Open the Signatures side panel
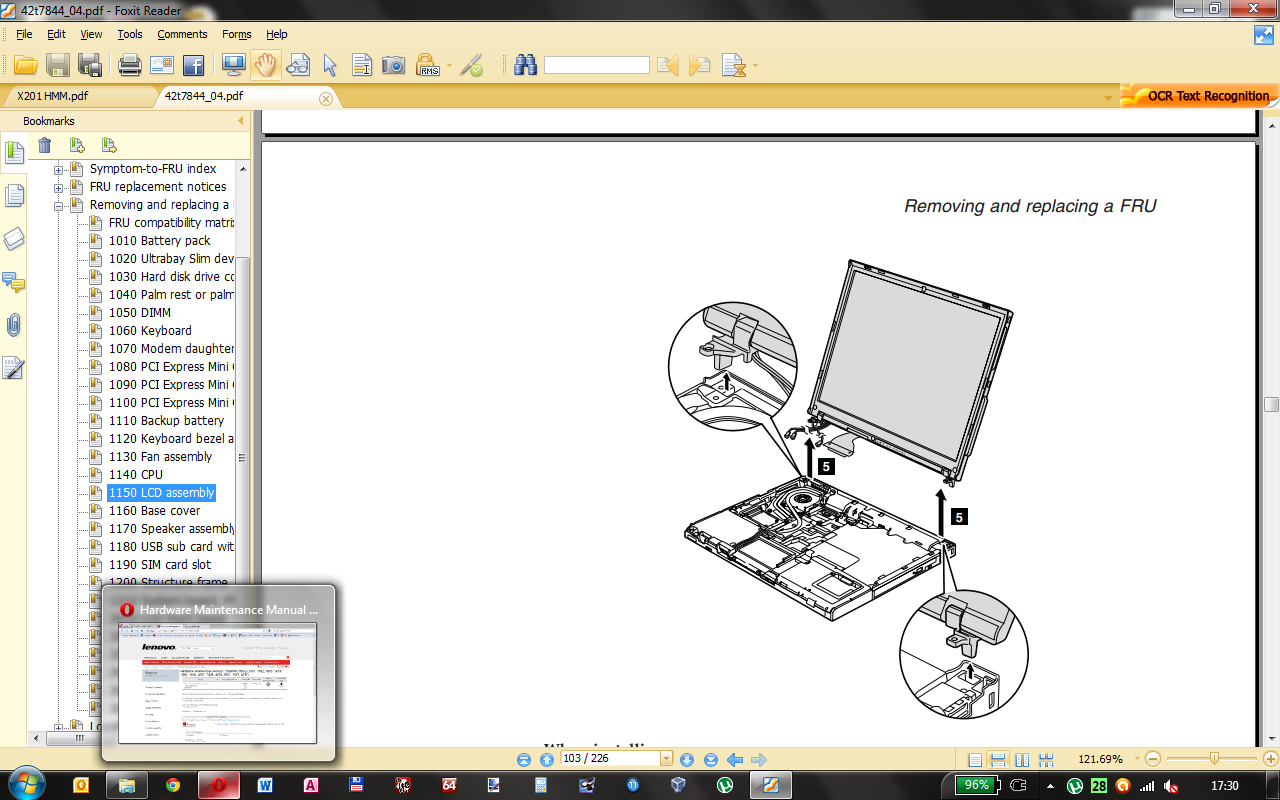The height and width of the screenshot is (800, 1280). [14, 368]
